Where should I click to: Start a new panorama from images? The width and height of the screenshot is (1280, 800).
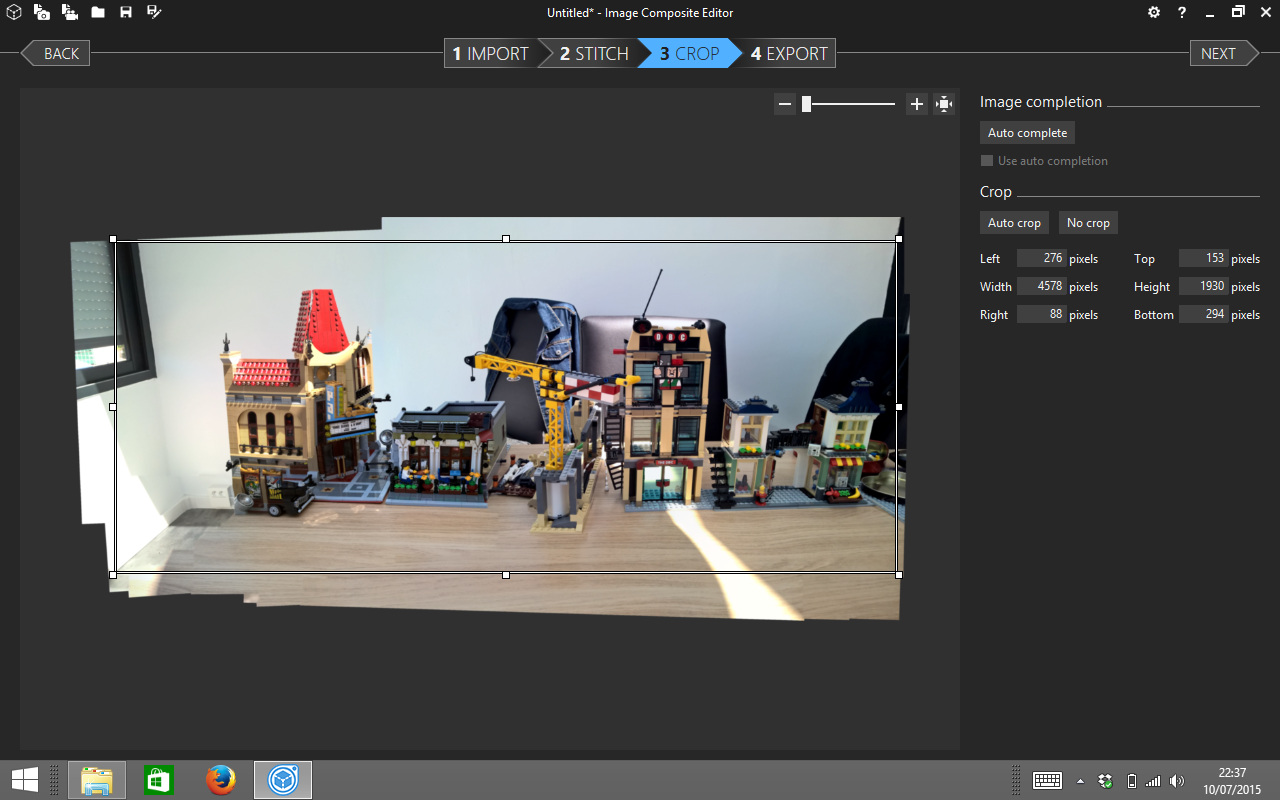[42, 13]
